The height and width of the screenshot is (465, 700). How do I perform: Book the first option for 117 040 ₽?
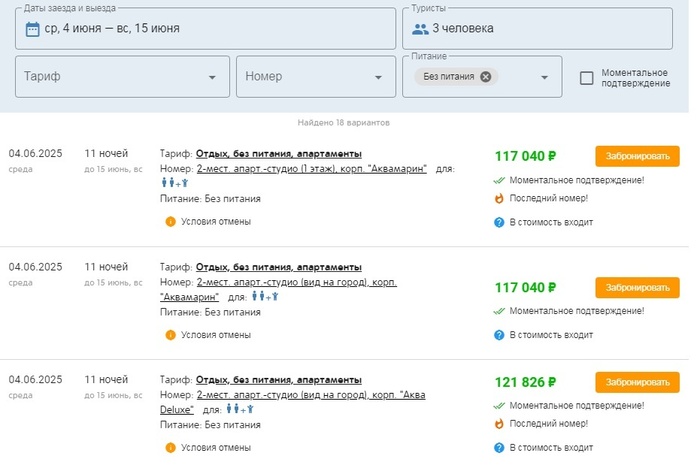pyautogui.click(x=636, y=156)
